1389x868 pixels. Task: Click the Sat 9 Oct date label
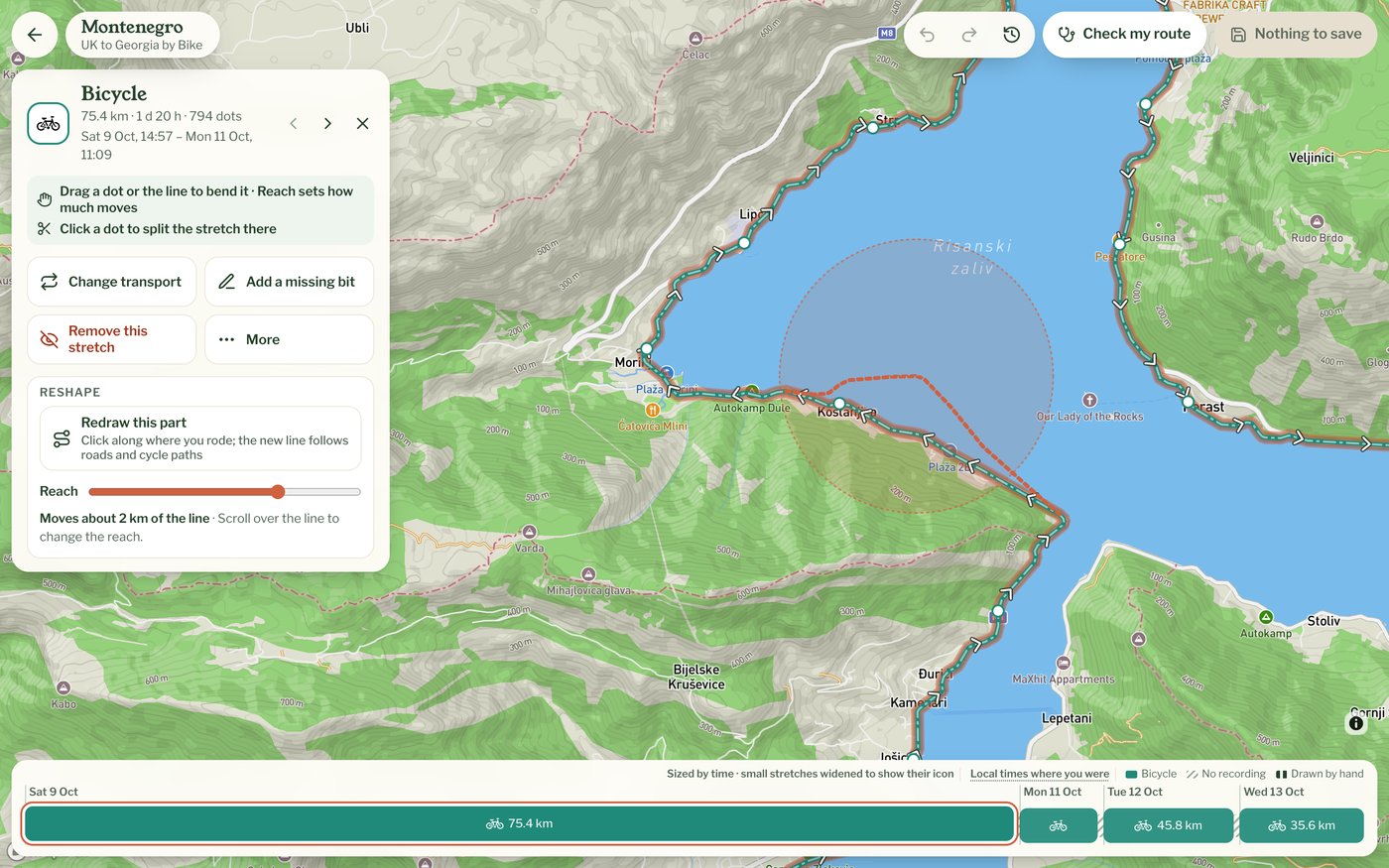tap(54, 792)
